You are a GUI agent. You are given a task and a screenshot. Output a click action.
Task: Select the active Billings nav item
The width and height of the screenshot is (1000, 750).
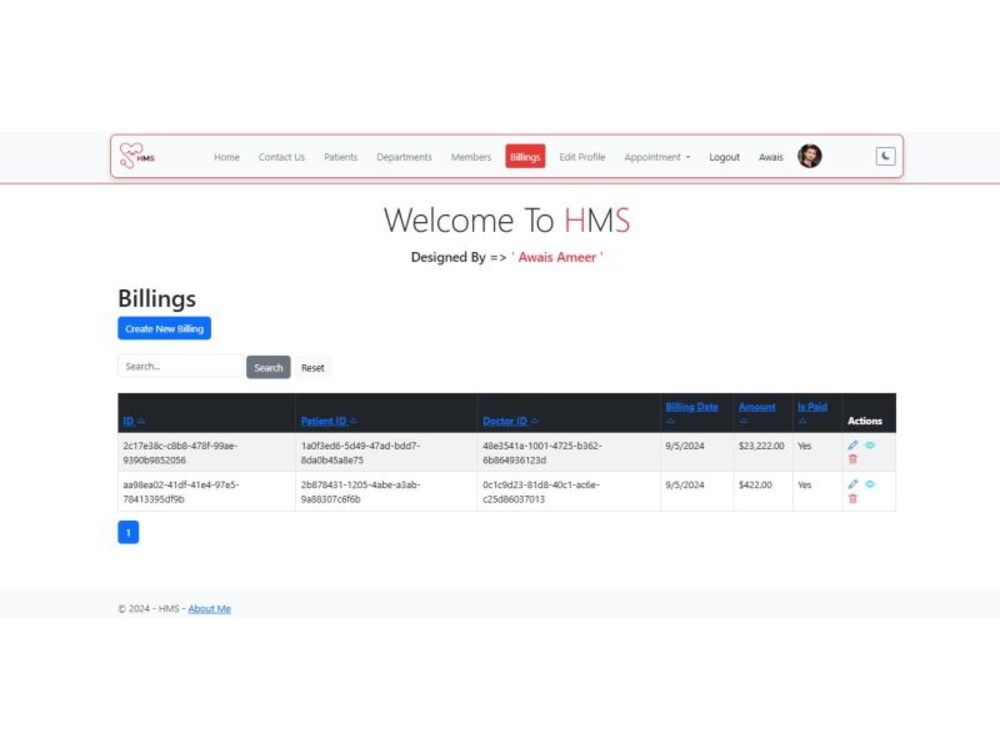pyautogui.click(x=525, y=157)
